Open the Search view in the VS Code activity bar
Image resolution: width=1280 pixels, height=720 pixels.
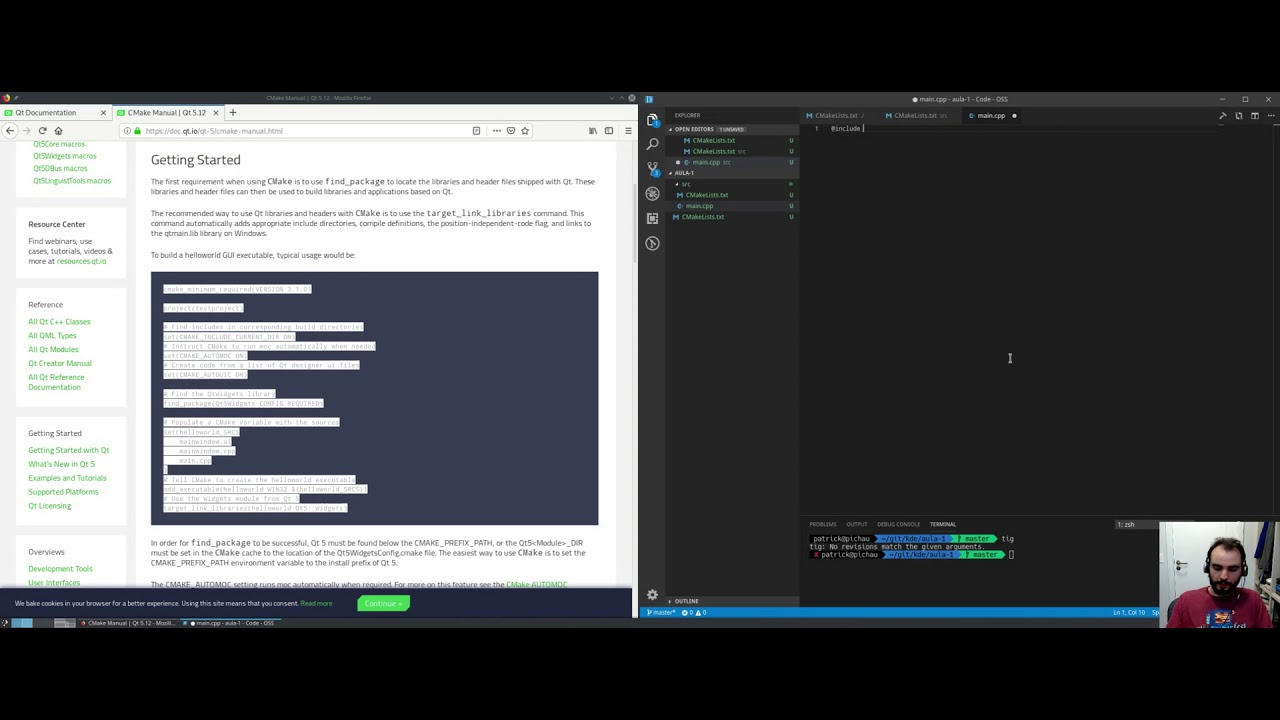tap(652, 144)
